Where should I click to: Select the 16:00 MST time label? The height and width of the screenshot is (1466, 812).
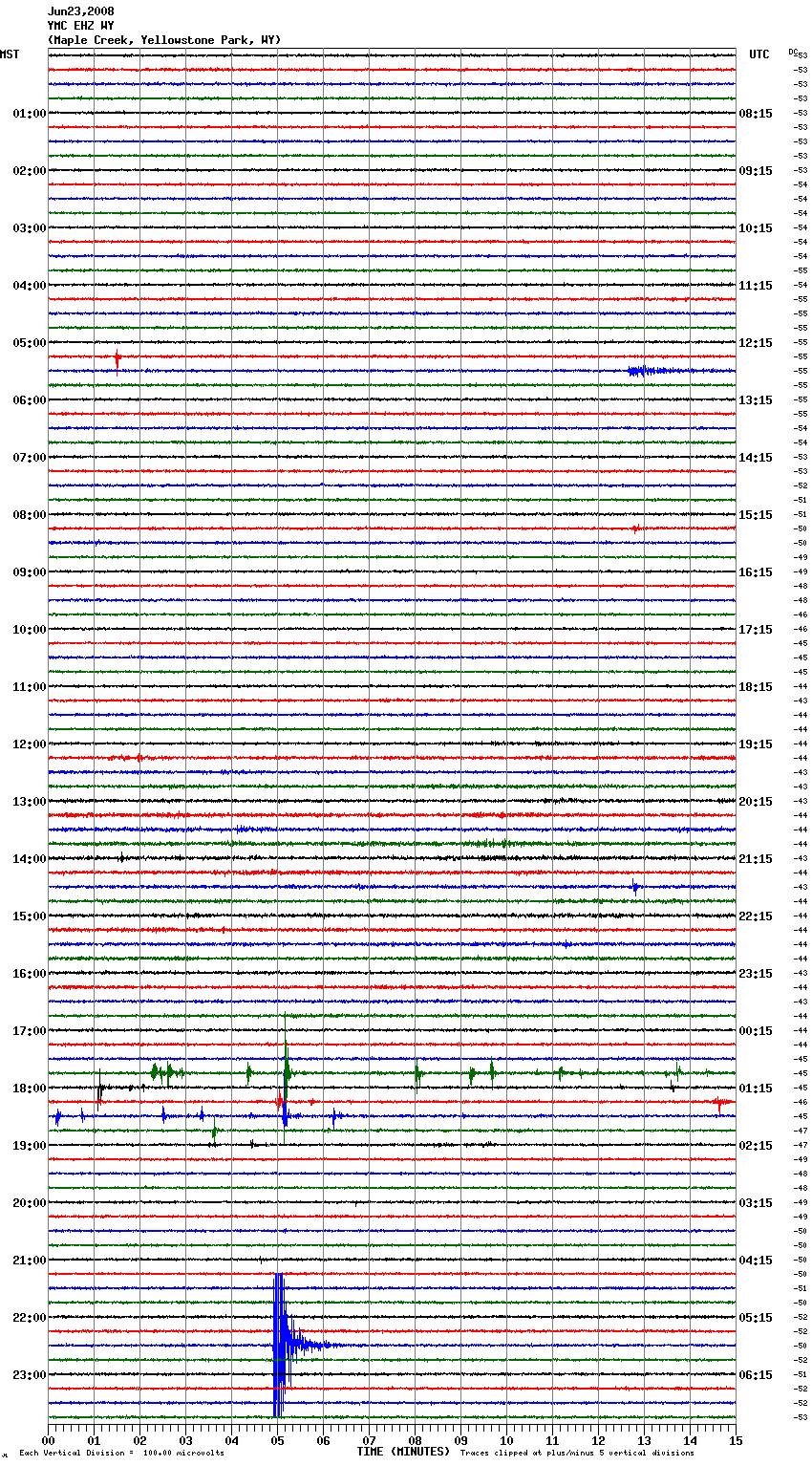[30, 974]
